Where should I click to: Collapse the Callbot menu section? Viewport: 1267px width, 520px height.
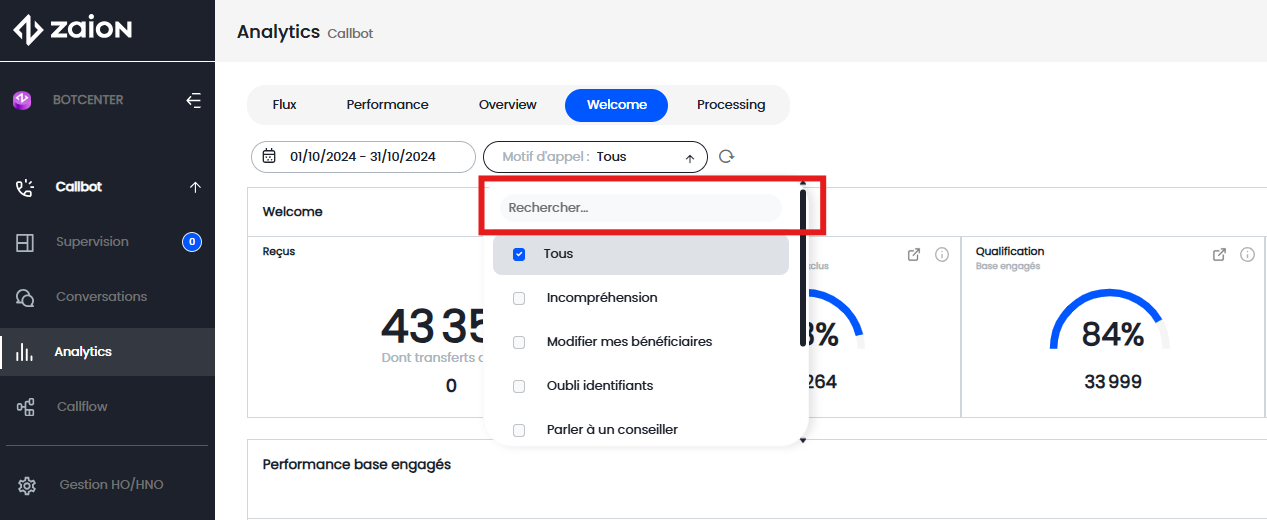195,187
